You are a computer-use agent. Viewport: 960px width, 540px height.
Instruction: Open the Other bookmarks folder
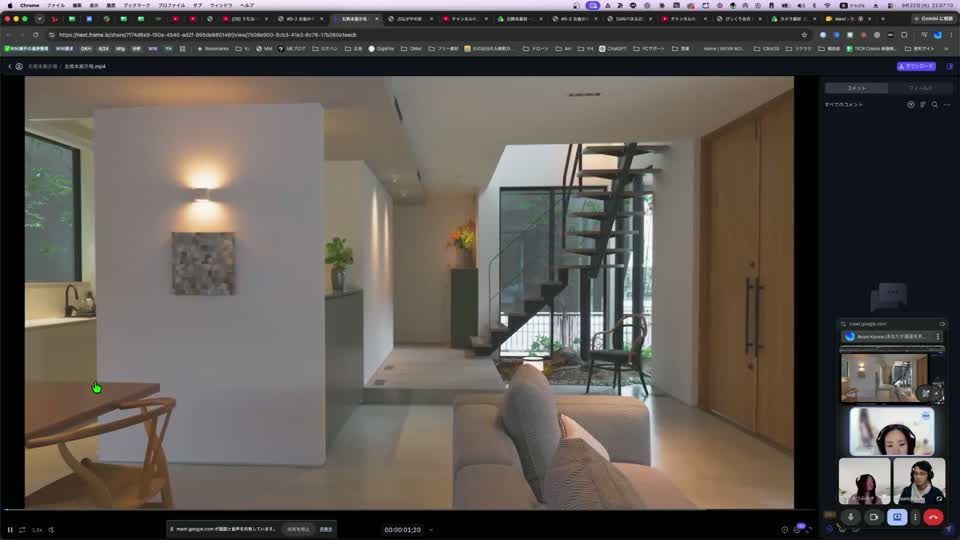pyautogui.click(x=411, y=48)
